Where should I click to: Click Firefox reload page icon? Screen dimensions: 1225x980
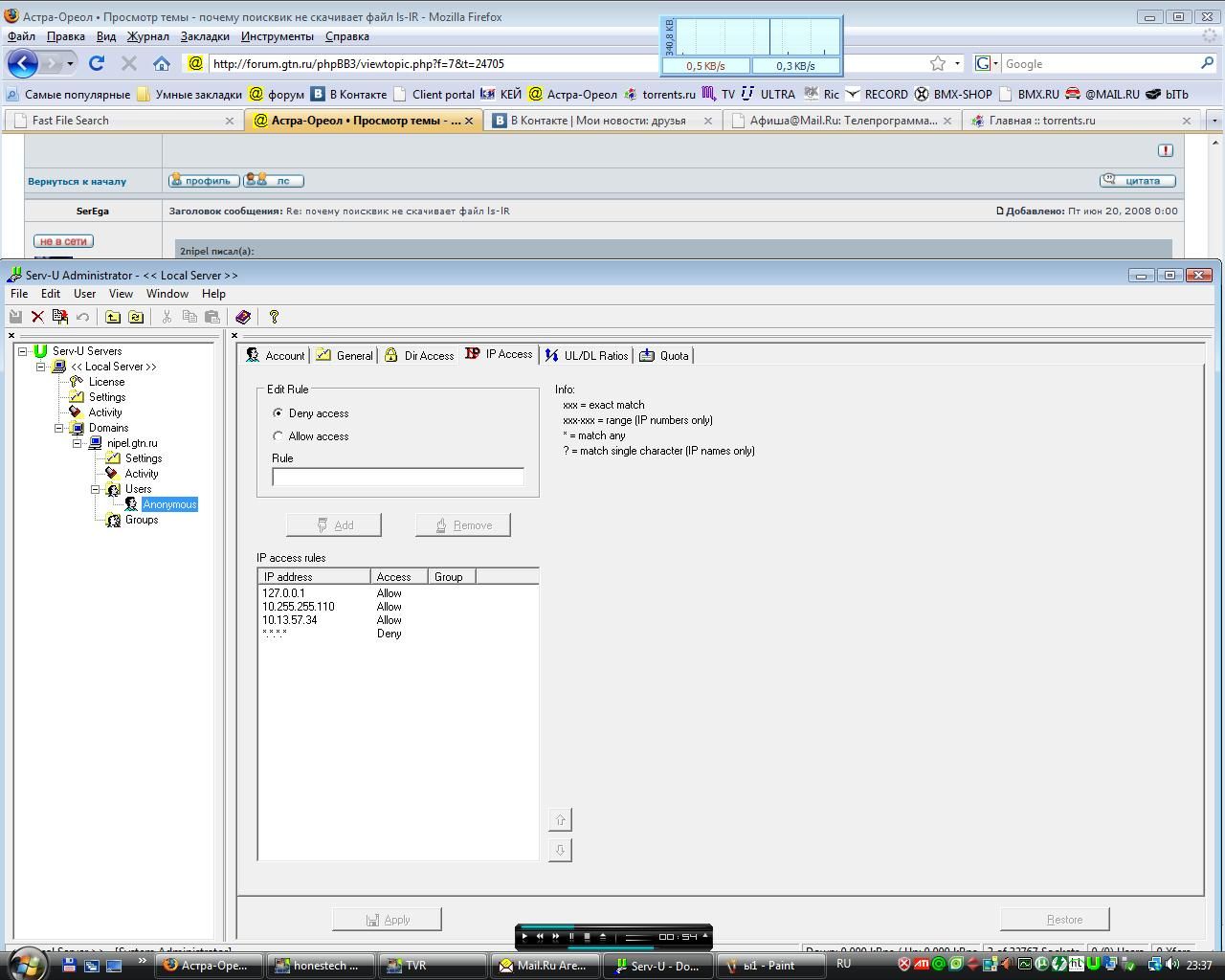[x=96, y=64]
